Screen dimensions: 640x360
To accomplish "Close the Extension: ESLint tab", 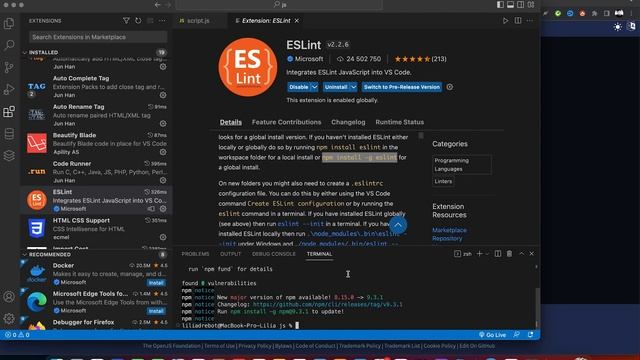I will coord(297,20).
